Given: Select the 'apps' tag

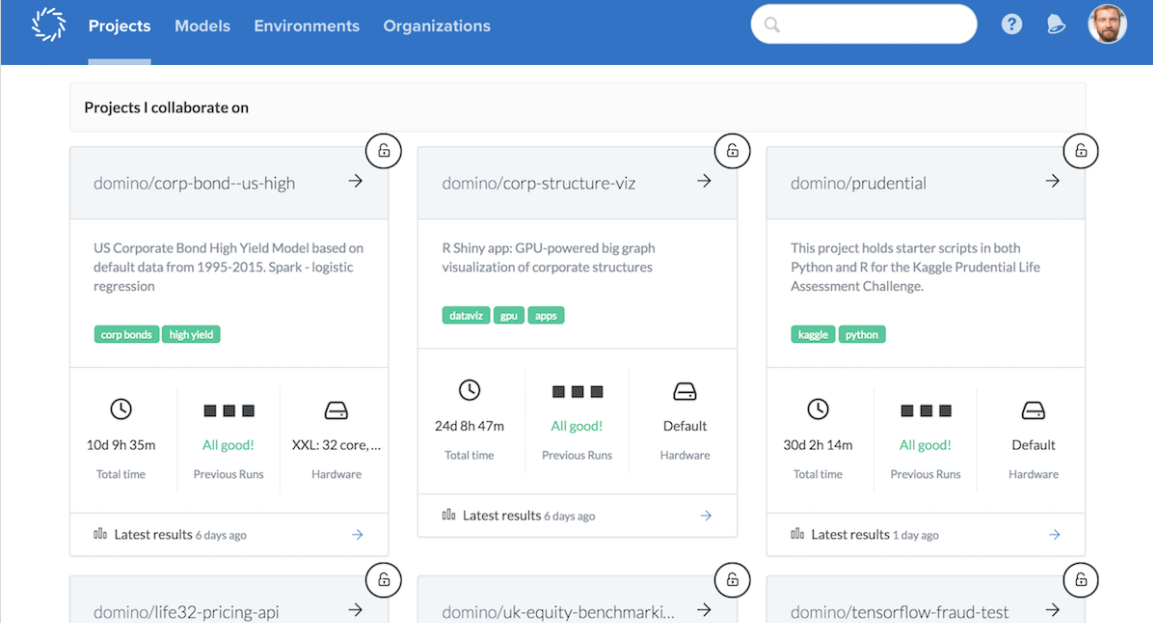Looking at the screenshot, I should 546,316.
